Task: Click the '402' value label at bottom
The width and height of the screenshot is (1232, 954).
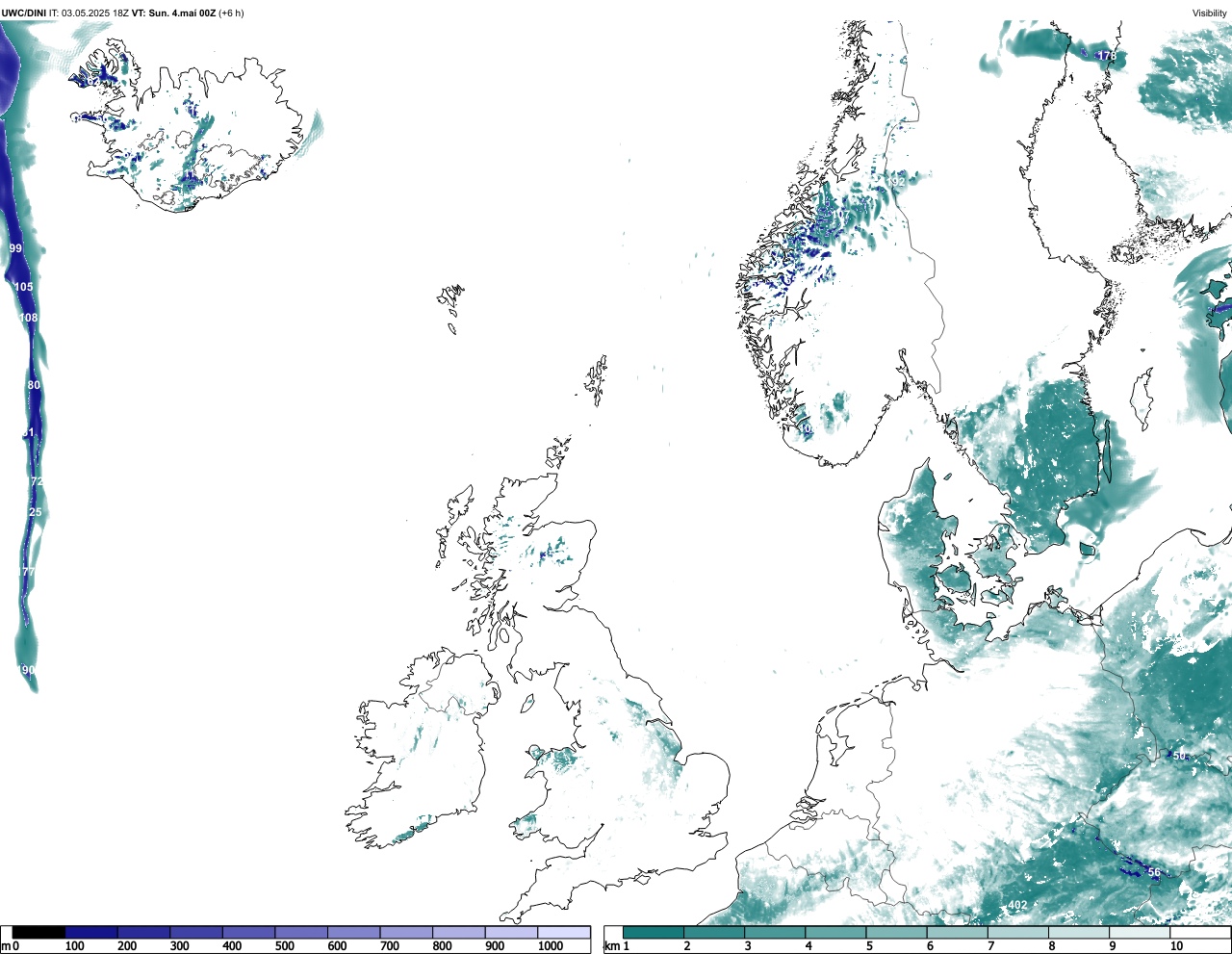Action: [x=1017, y=905]
